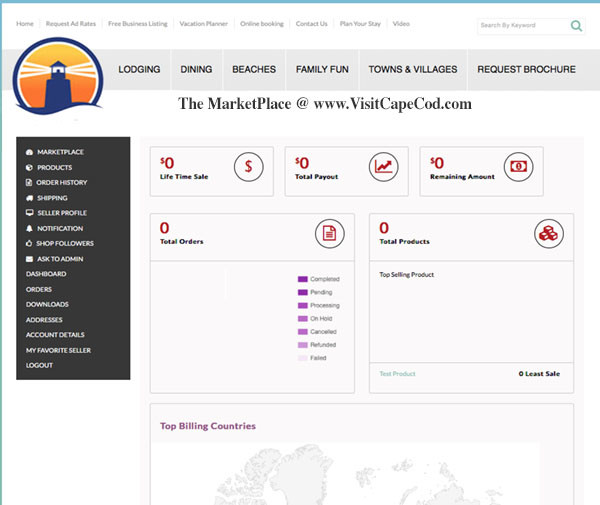Click the Shipping truck icon
The height and width of the screenshot is (505, 600).
[29, 198]
